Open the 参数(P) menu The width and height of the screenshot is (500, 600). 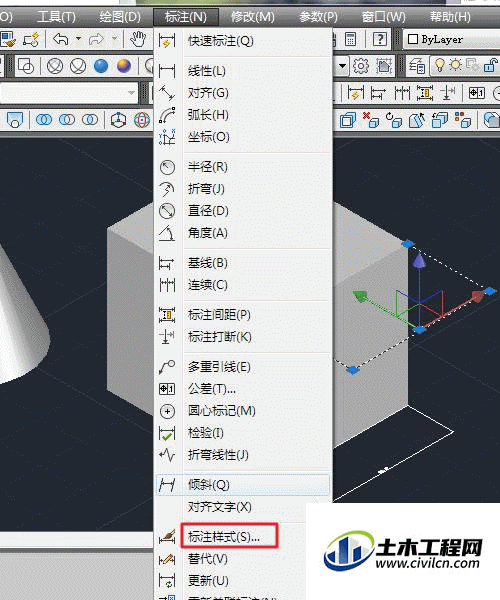coord(318,17)
